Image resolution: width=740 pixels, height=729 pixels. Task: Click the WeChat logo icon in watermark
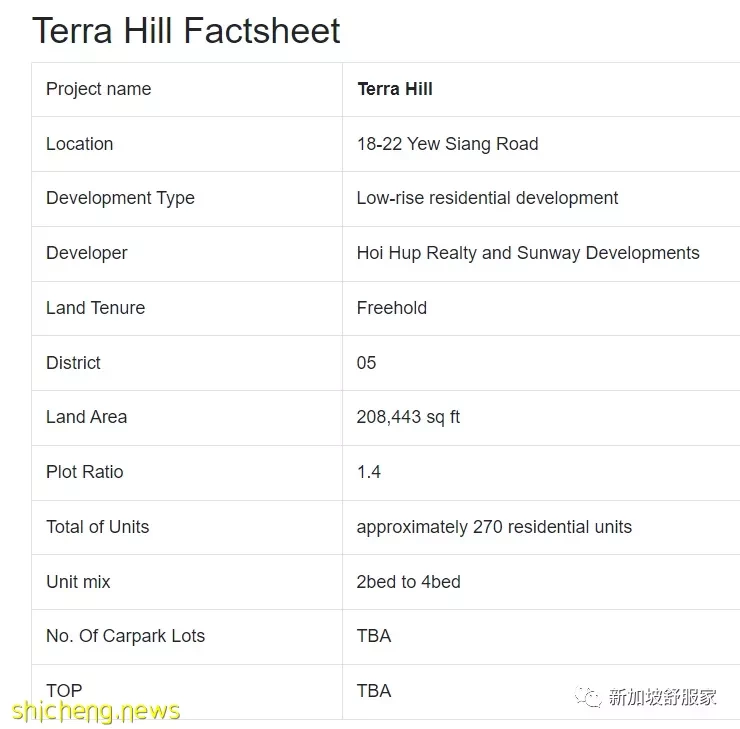click(x=588, y=697)
